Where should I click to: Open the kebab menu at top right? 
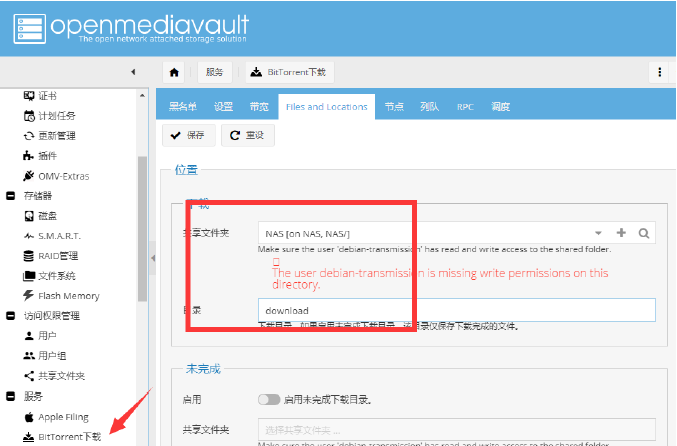click(x=660, y=72)
